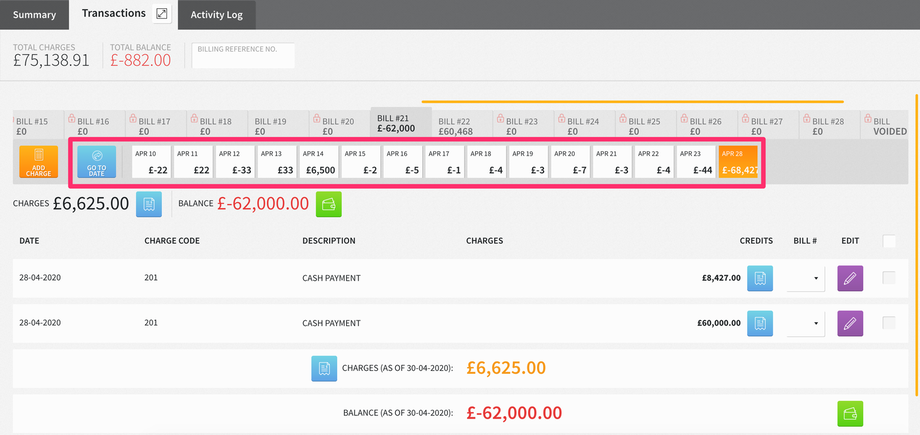This screenshot has height=435, width=920.
Task: Select the APR 19 date tile
Action: tap(529, 162)
